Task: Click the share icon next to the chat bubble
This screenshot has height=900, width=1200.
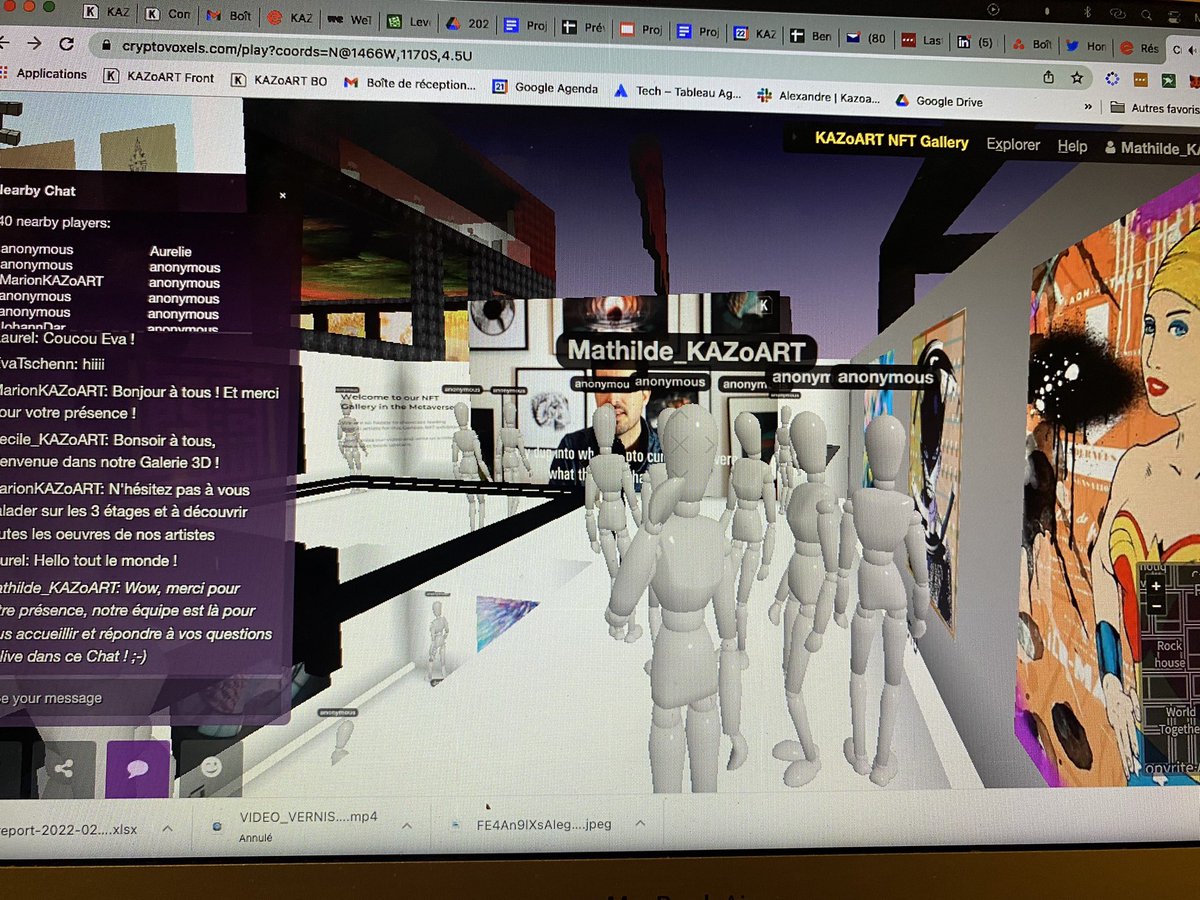Action: click(65, 769)
